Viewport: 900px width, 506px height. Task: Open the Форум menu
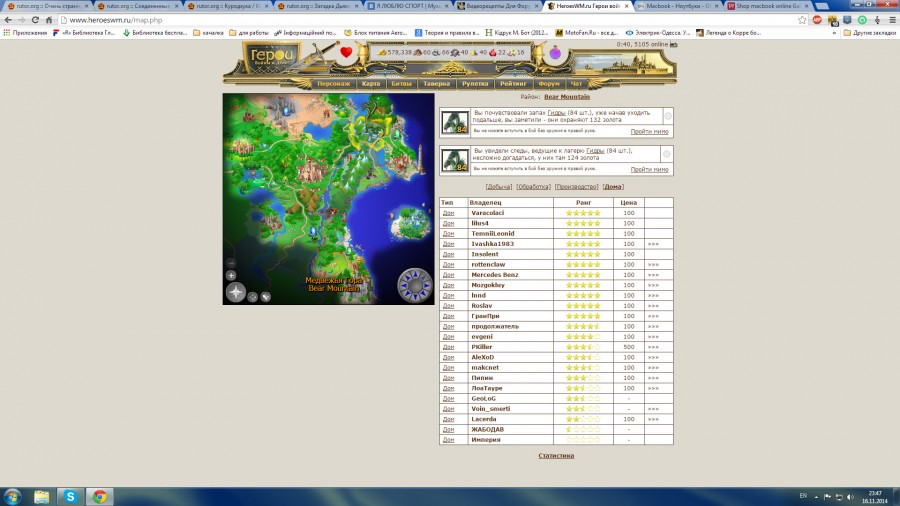click(x=549, y=84)
